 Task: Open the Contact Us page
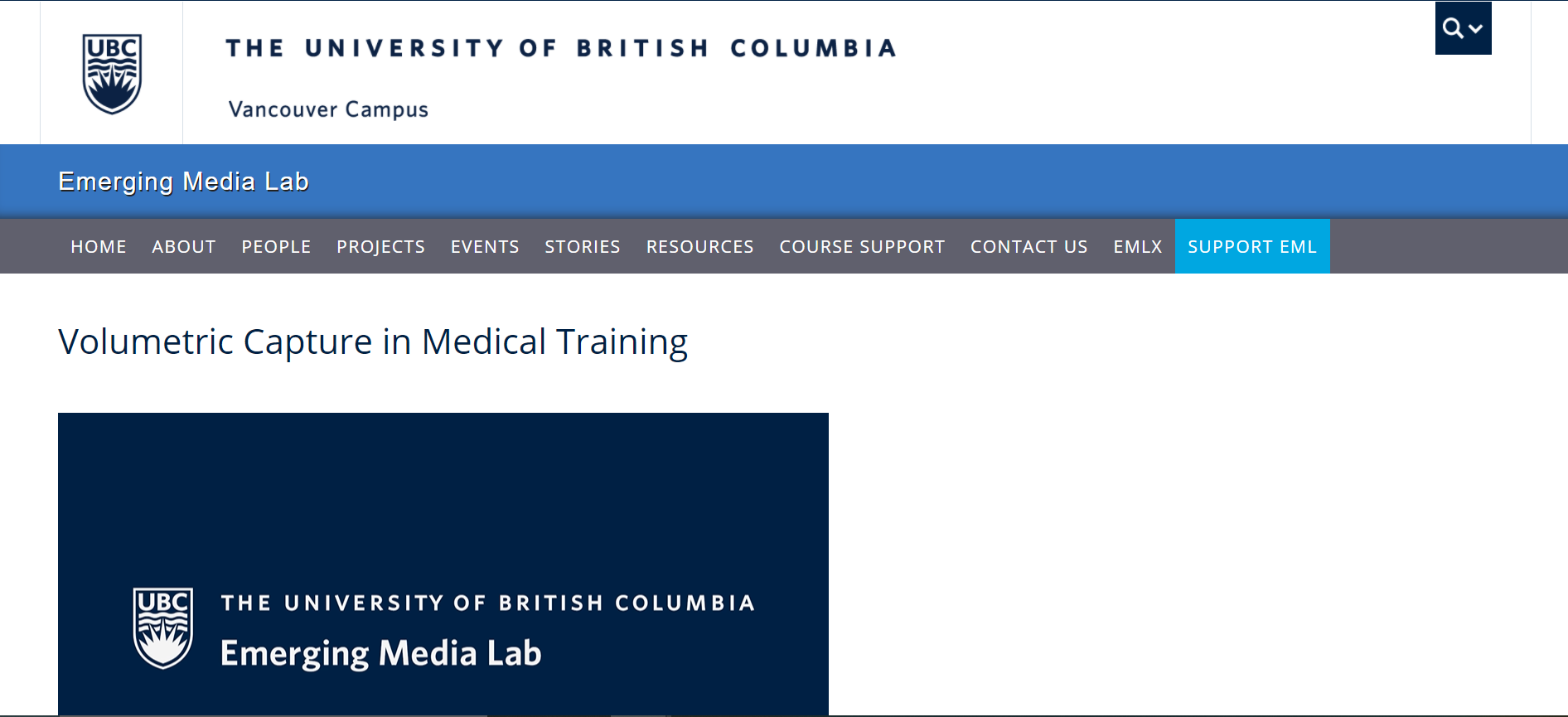(1029, 246)
